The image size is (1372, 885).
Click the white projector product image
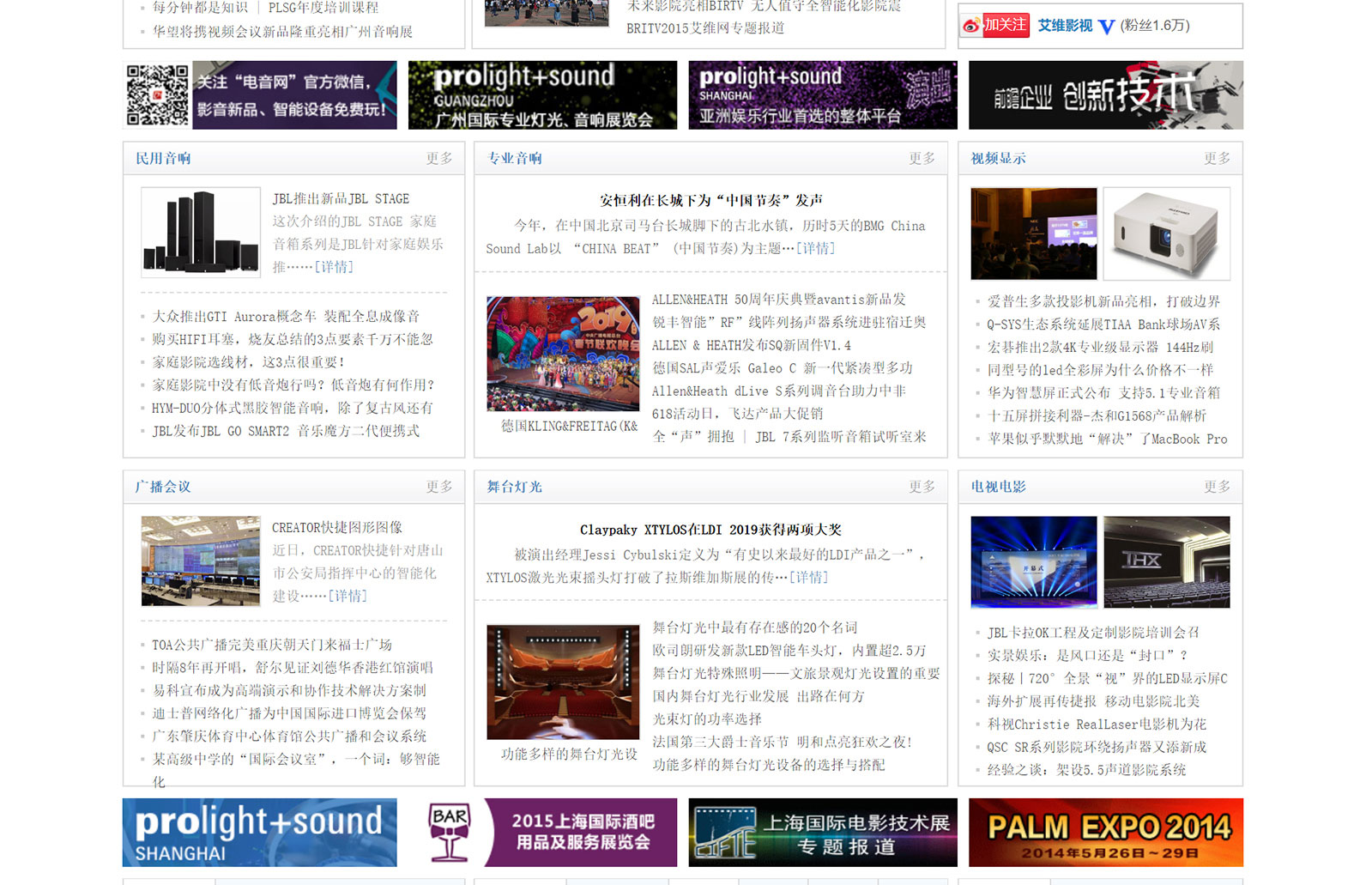(x=1166, y=233)
